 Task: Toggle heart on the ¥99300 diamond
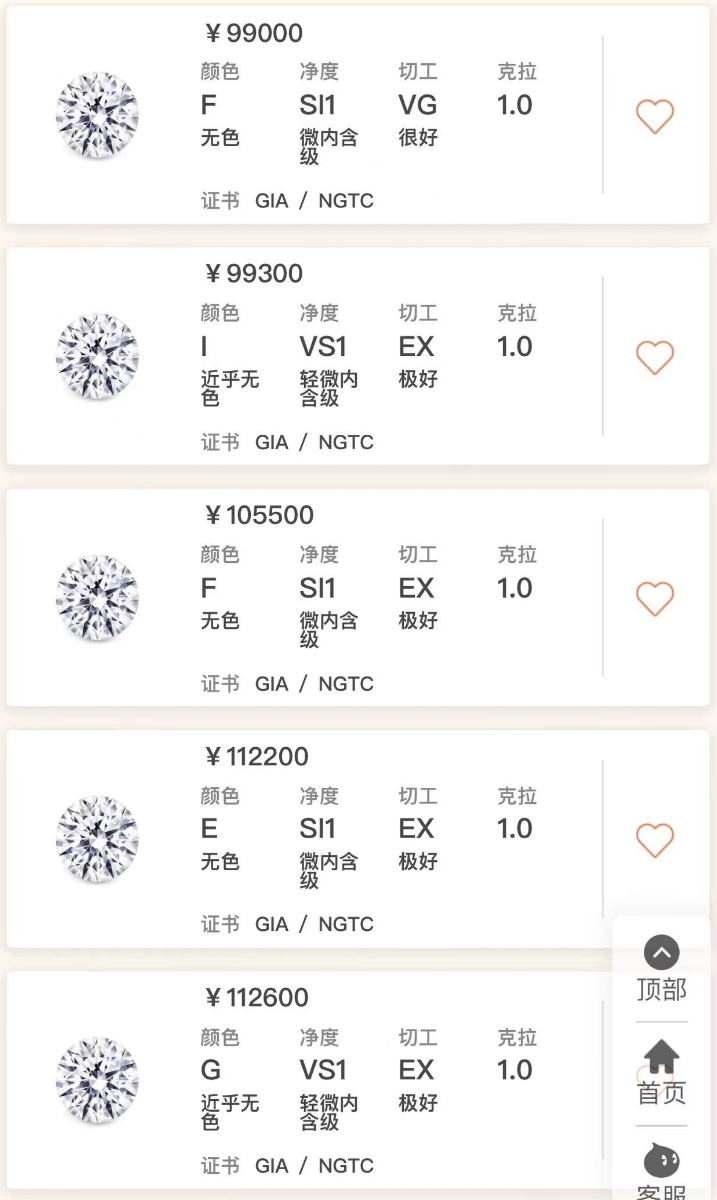click(655, 357)
